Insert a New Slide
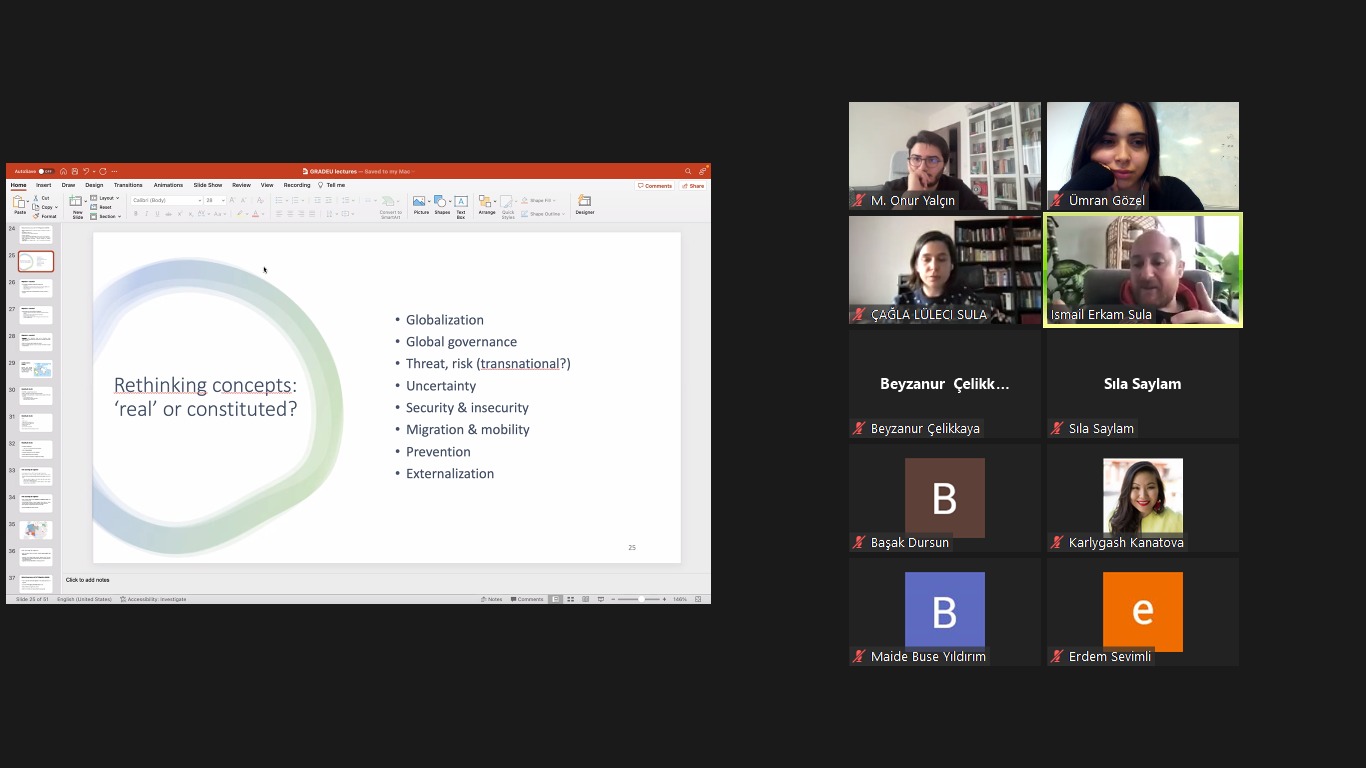 point(77,205)
